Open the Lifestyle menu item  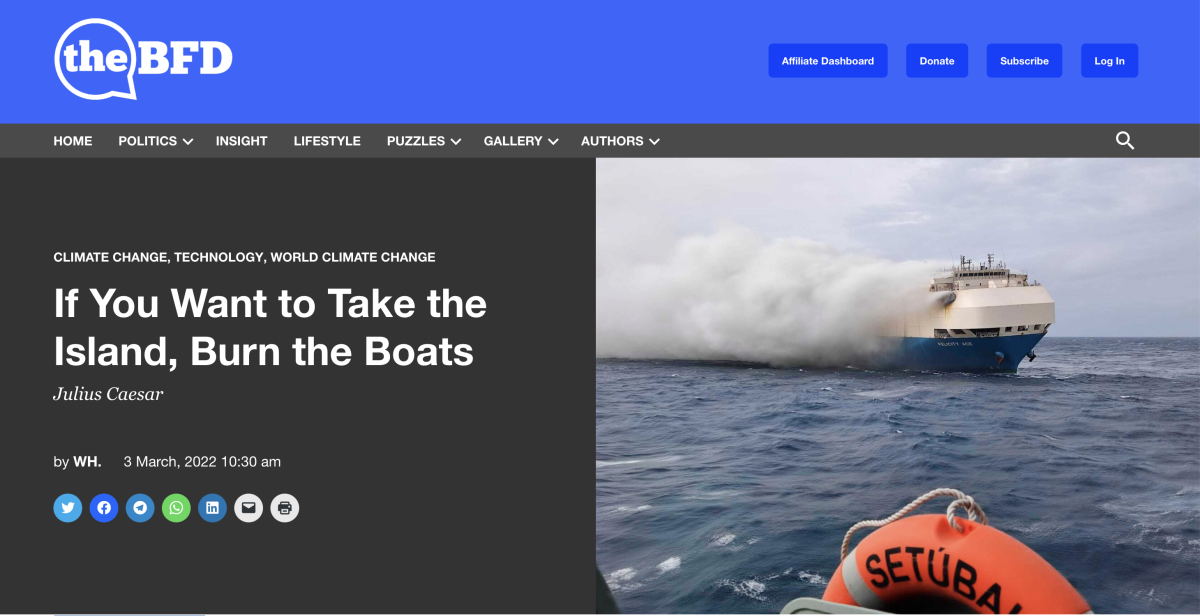pyautogui.click(x=327, y=141)
